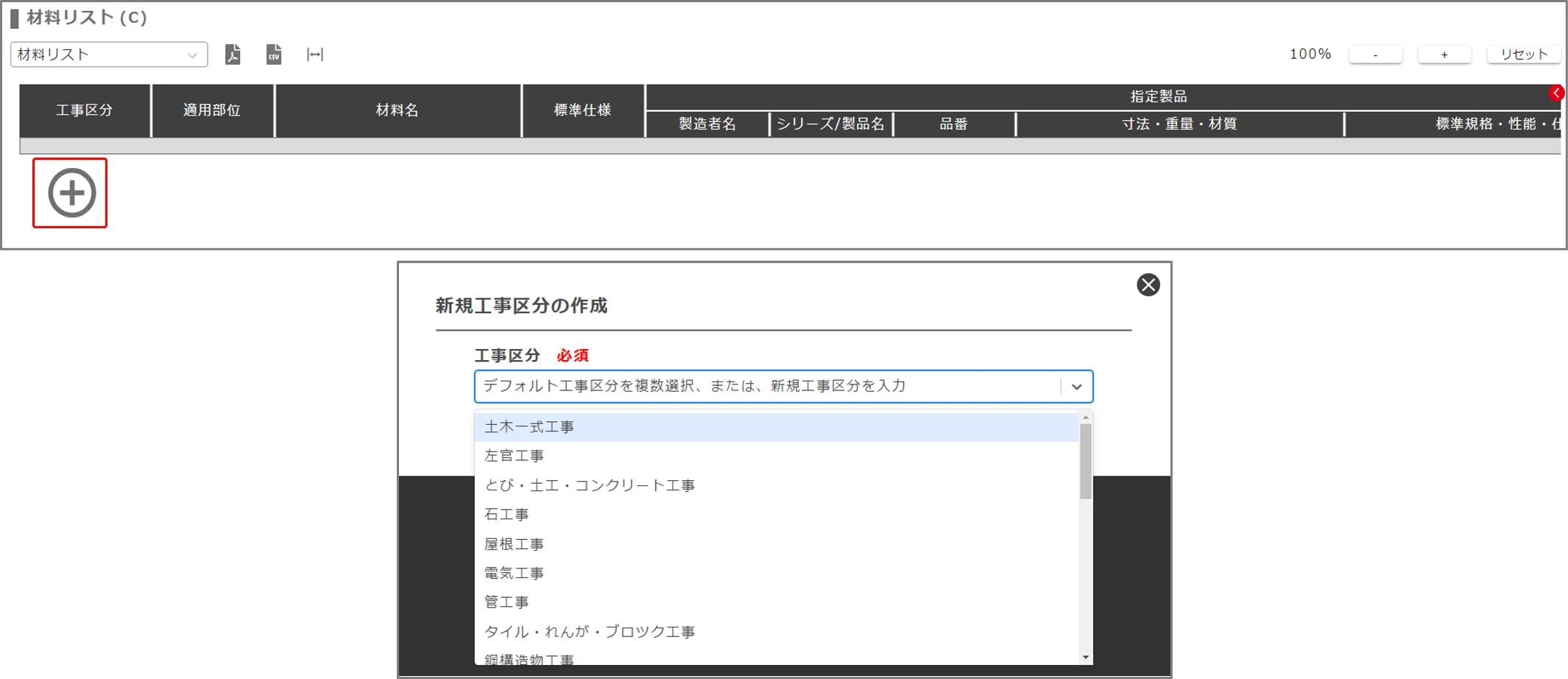Close the 新規工事区分の作成 dialog
Image resolution: width=1568 pixels, height=679 pixels.
(1148, 284)
